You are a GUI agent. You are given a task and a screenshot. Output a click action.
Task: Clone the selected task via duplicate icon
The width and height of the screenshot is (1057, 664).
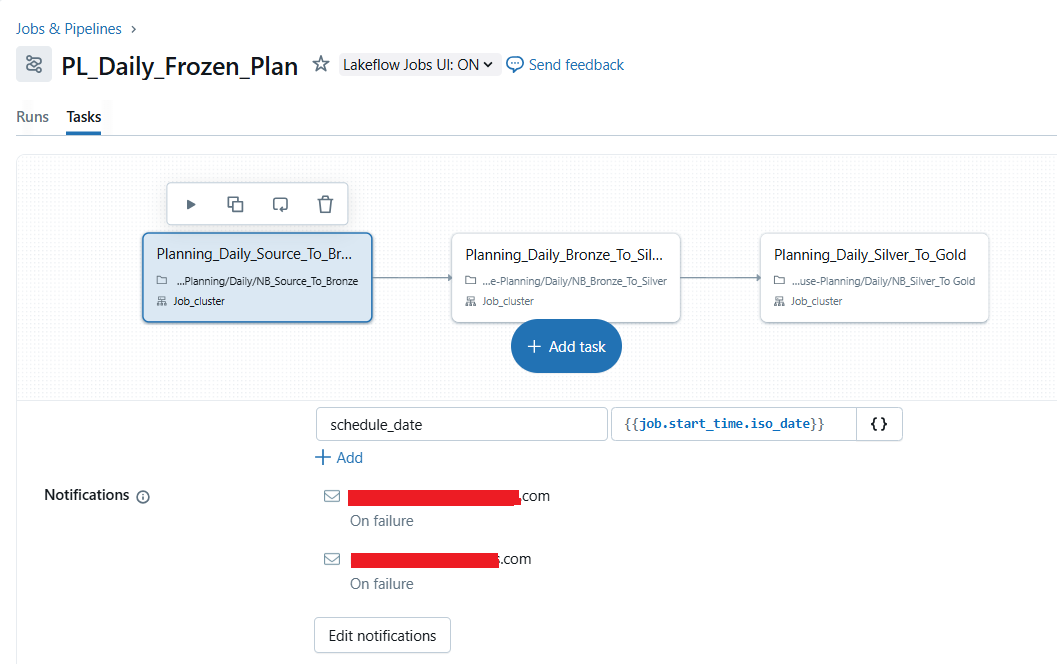pyautogui.click(x=235, y=203)
